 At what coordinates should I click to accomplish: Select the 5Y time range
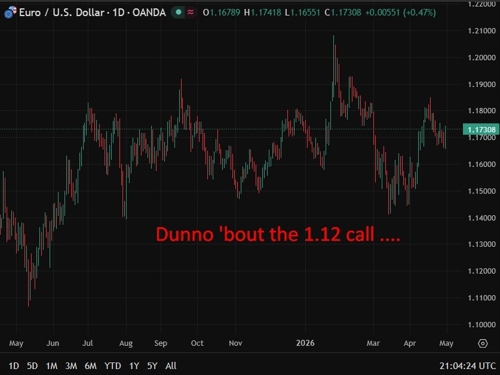point(152,366)
